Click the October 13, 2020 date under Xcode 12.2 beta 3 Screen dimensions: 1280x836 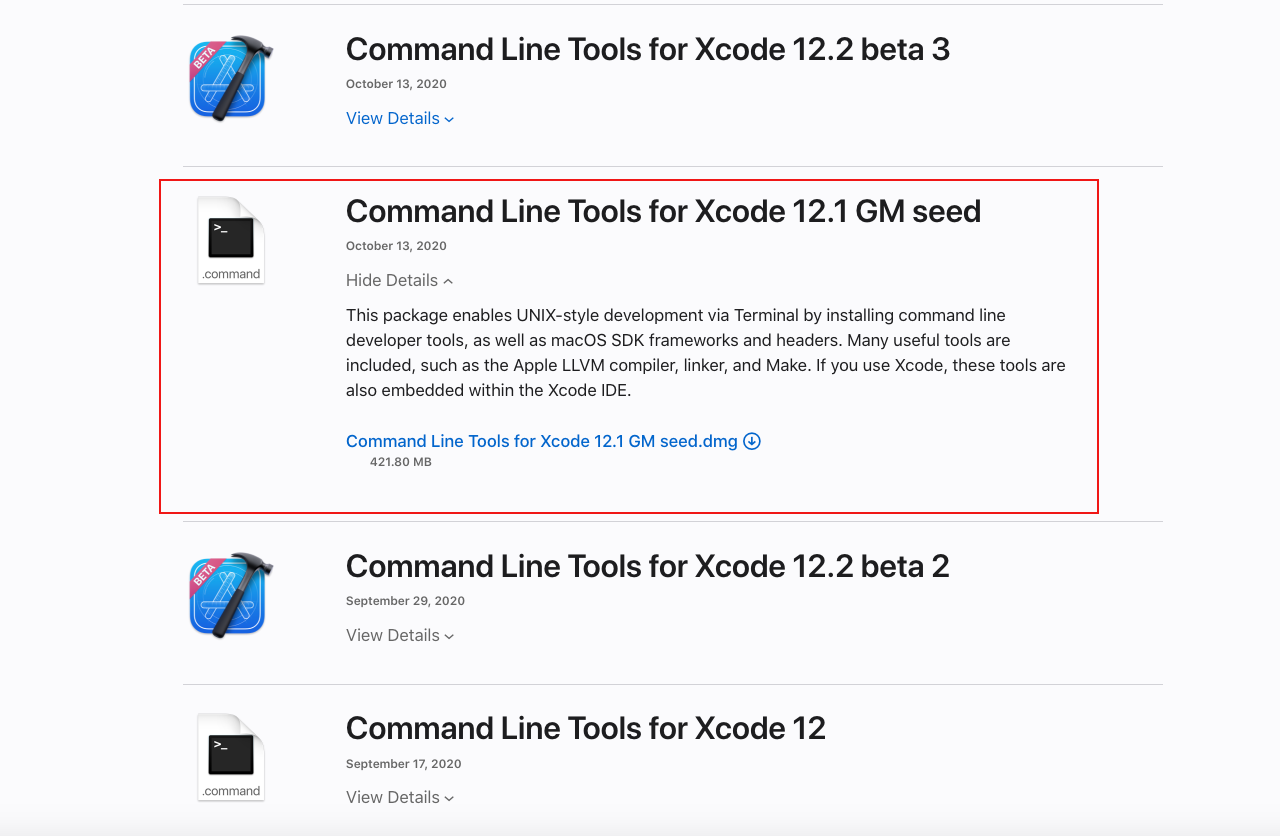coord(396,84)
